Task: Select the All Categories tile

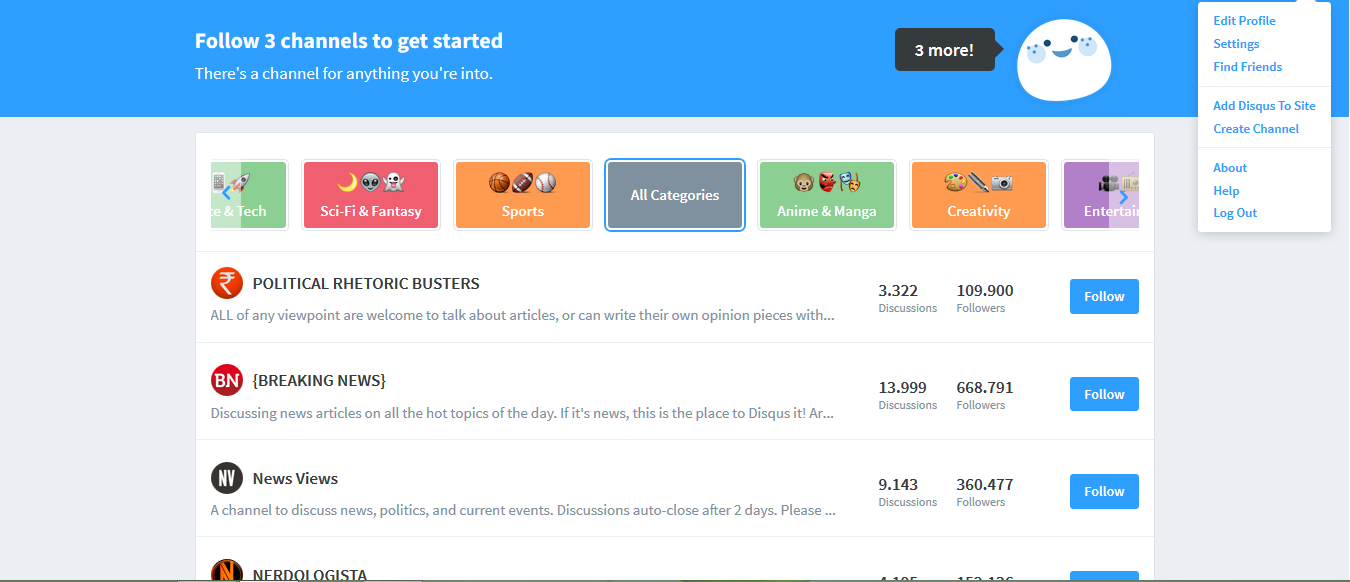Action: coord(675,195)
